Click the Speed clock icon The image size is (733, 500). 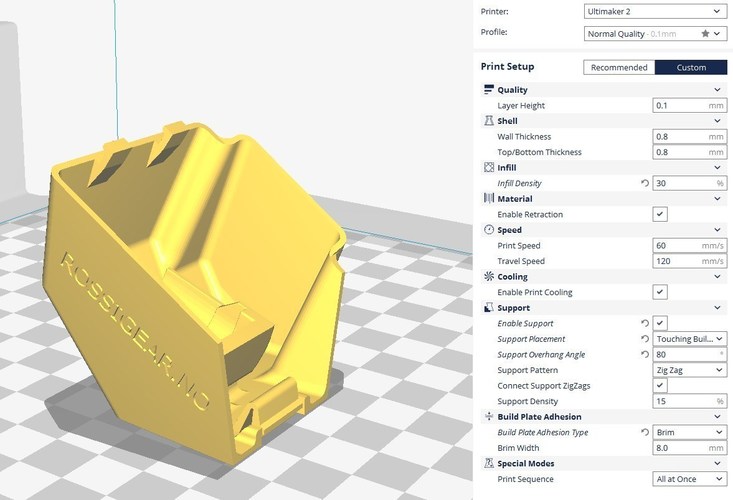489,229
